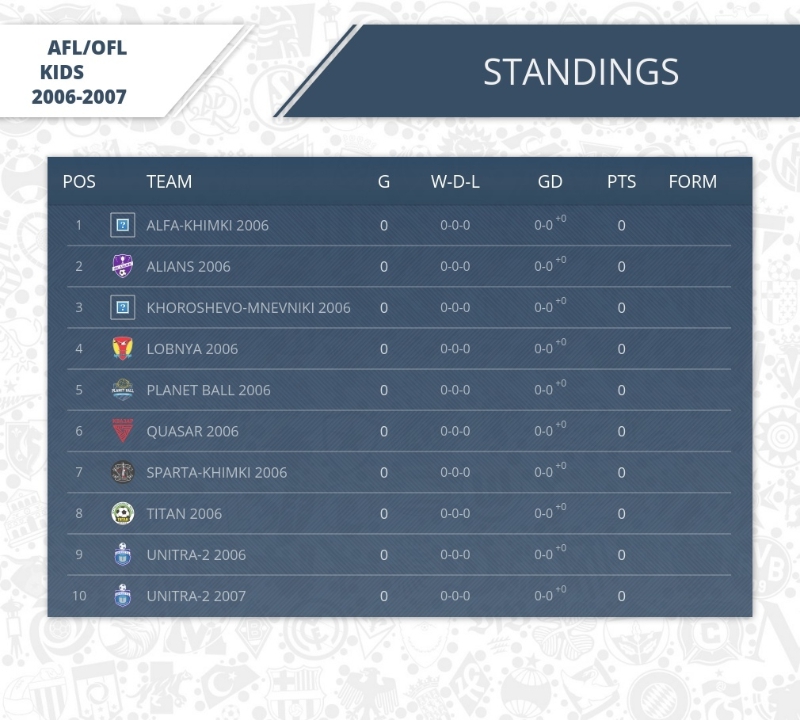Click the PTS column header
This screenshot has height=720, width=800.
621,182
